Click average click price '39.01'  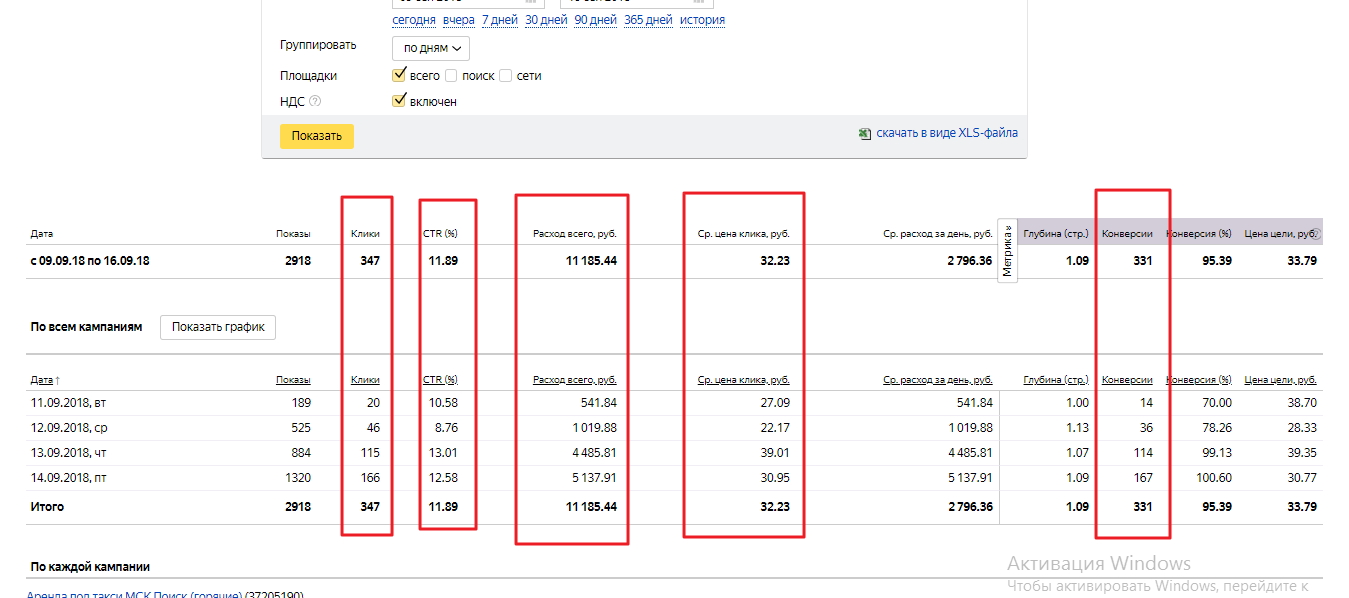[x=774, y=453]
